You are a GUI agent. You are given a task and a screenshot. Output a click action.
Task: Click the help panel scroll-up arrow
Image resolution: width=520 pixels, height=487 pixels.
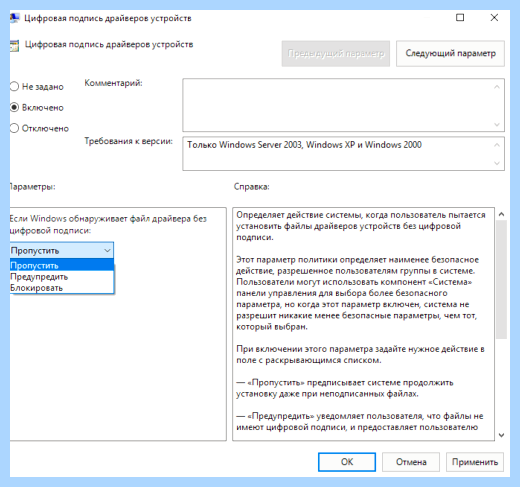pyautogui.click(x=501, y=214)
